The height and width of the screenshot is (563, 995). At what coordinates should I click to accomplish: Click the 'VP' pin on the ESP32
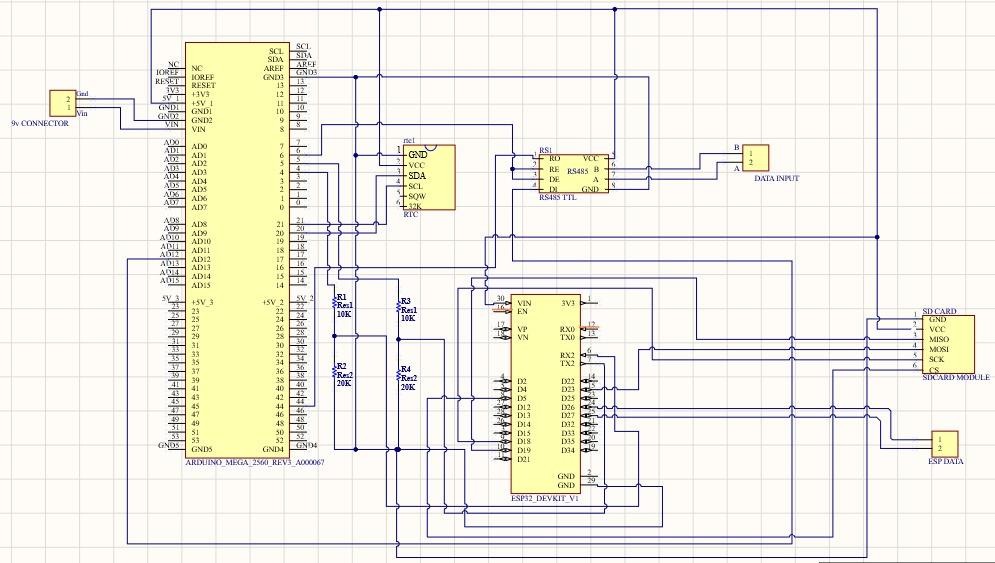pyautogui.click(x=522, y=329)
